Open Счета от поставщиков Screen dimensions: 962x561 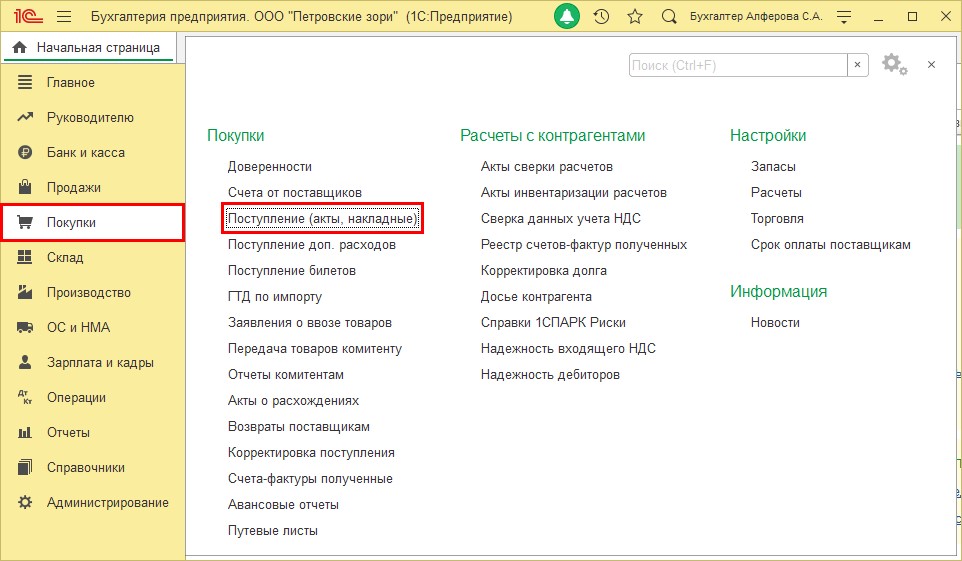point(294,192)
